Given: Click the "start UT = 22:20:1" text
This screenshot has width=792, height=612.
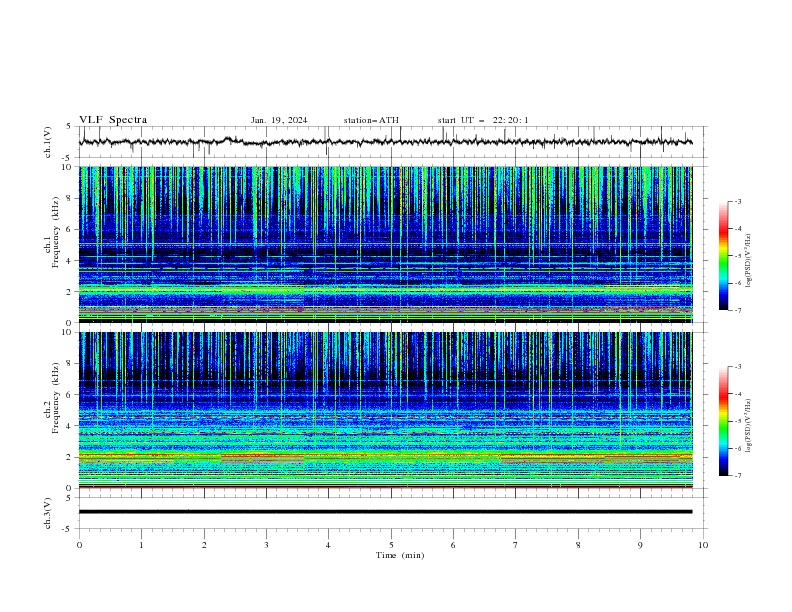Looking at the screenshot, I should (483, 120).
